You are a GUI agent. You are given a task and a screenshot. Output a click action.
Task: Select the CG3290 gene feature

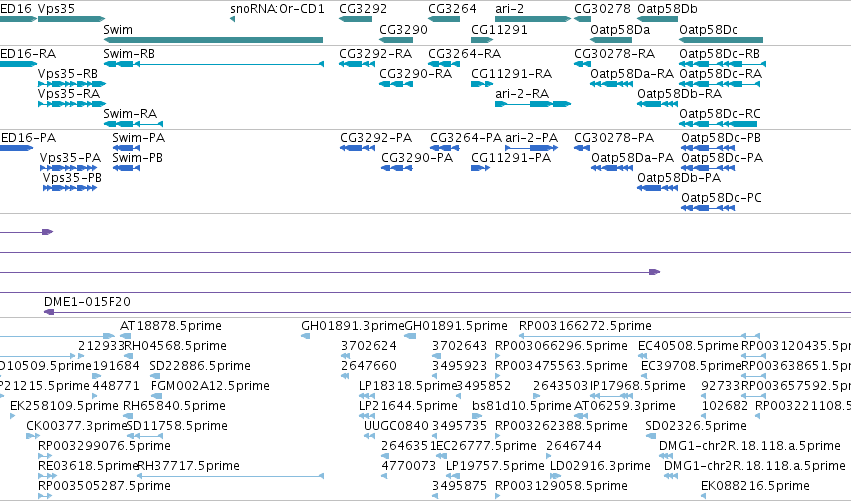(x=396, y=40)
